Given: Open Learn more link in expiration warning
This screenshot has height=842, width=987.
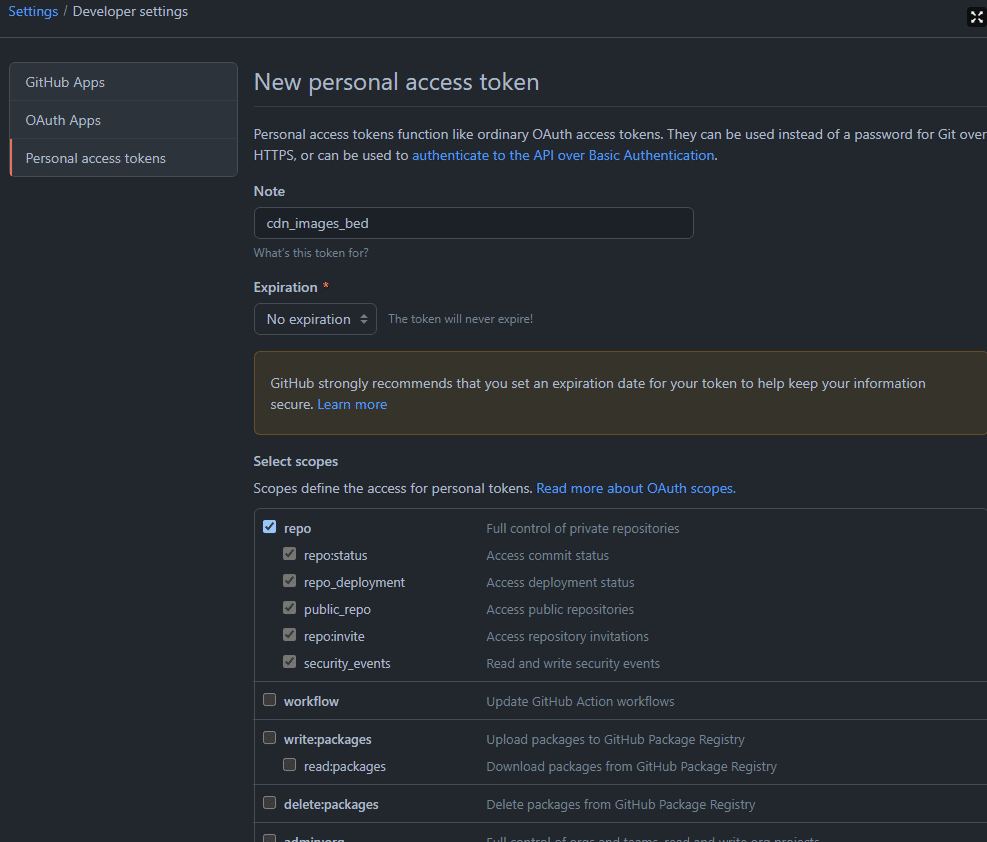Looking at the screenshot, I should (352, 405).
